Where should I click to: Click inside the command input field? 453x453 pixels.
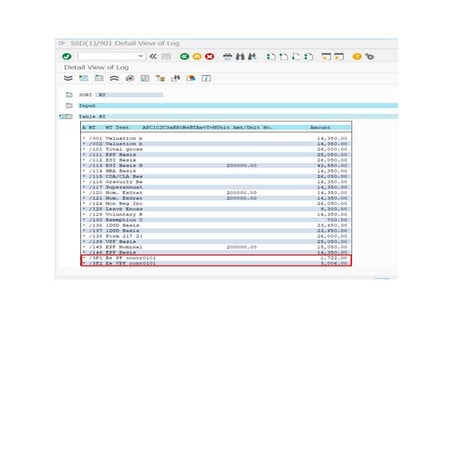click(x=108, y=56)
